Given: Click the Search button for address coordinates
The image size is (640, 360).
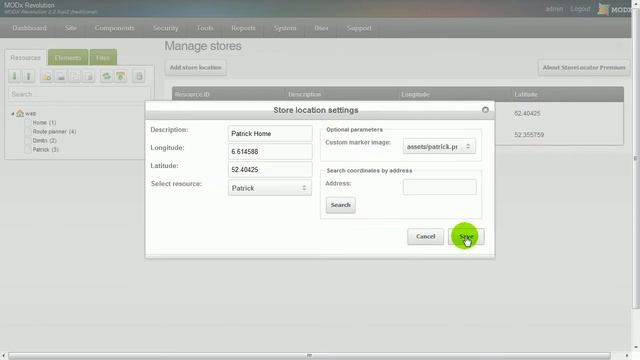Looking at the screenshot, I should pos(340,205).
